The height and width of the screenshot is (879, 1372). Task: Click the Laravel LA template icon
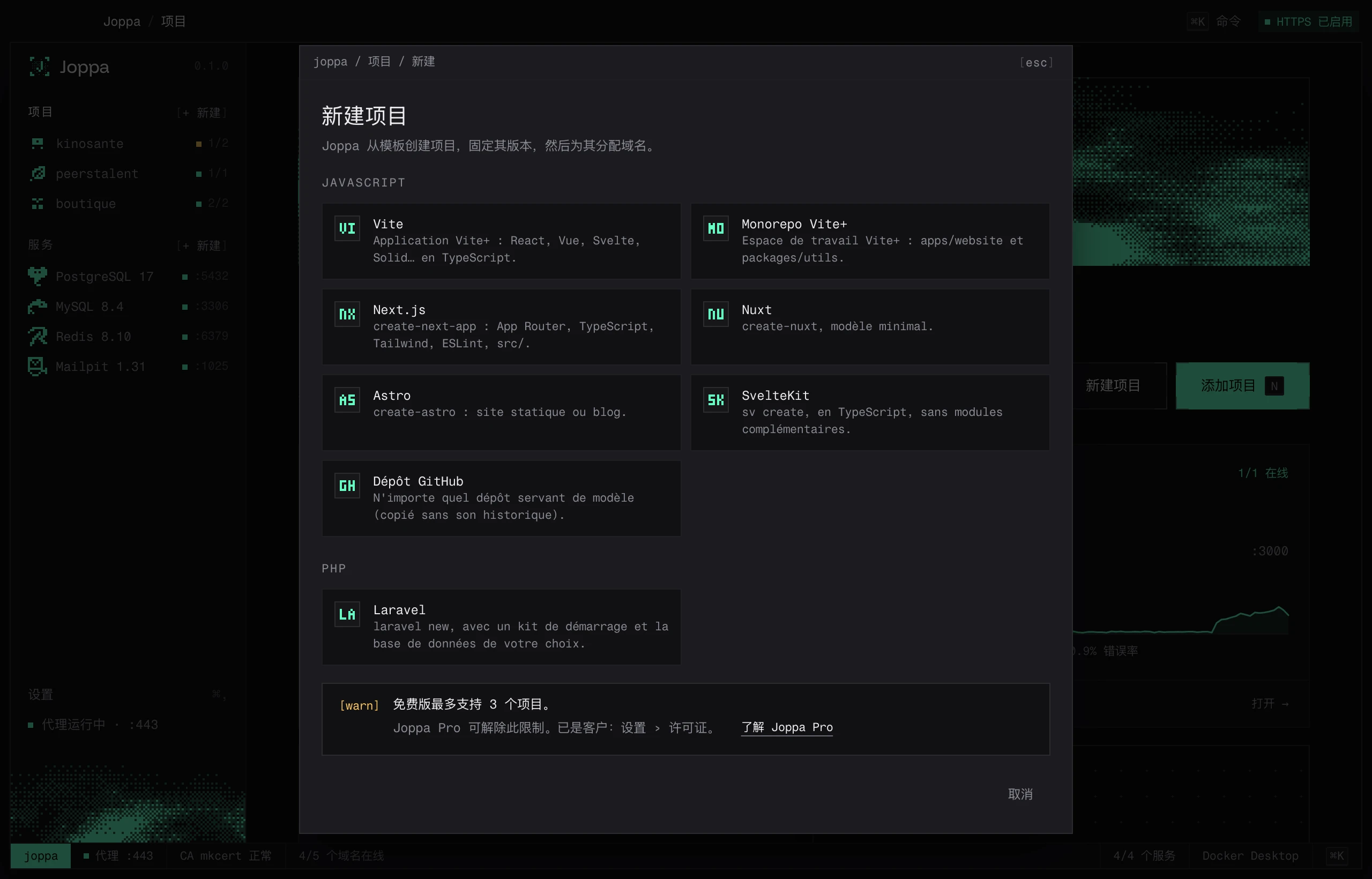347,614
